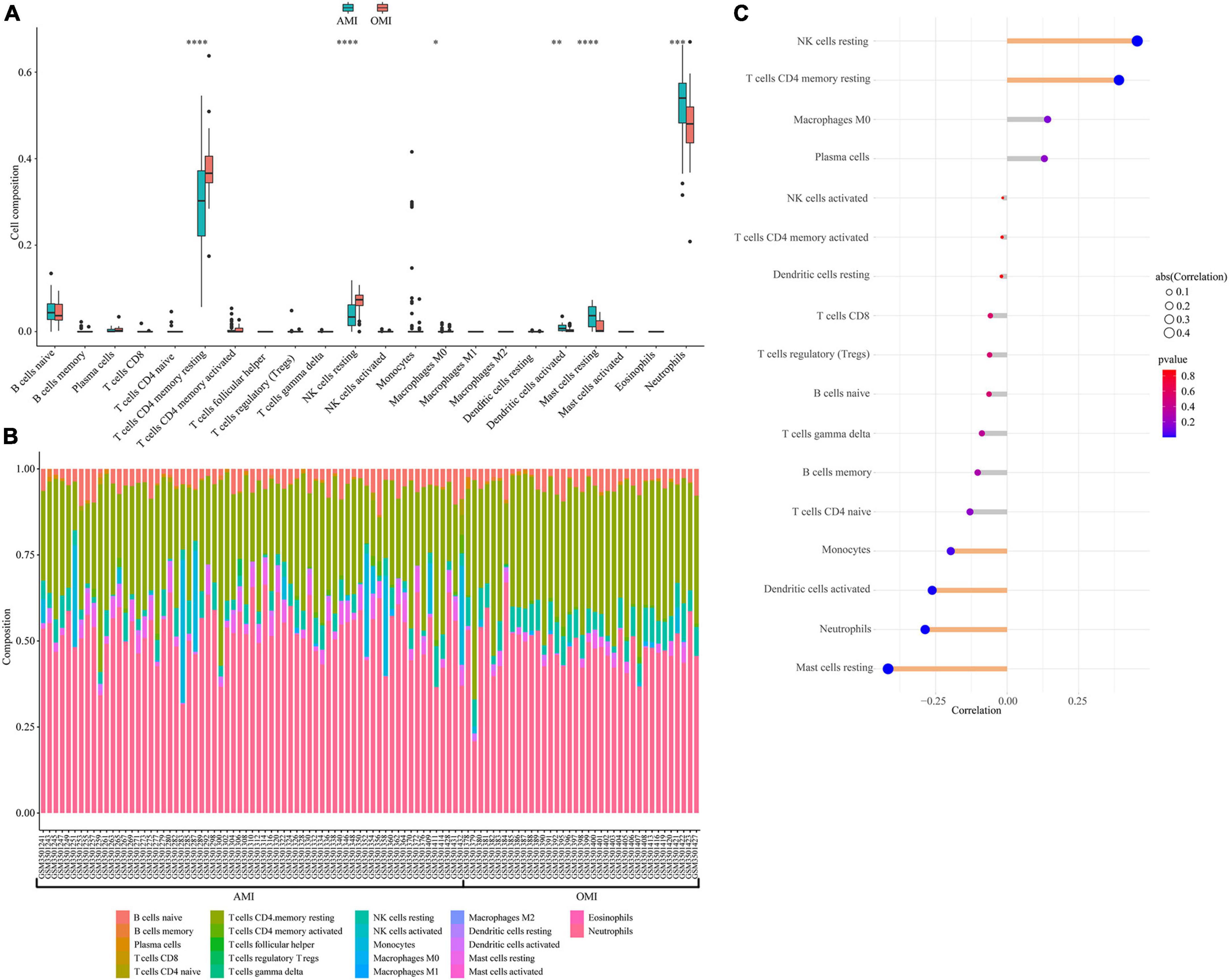Click the OMI group label under panel B
Image resolution: width=1229 pixels, height=980 pixels.
click(x=587, y=896)
